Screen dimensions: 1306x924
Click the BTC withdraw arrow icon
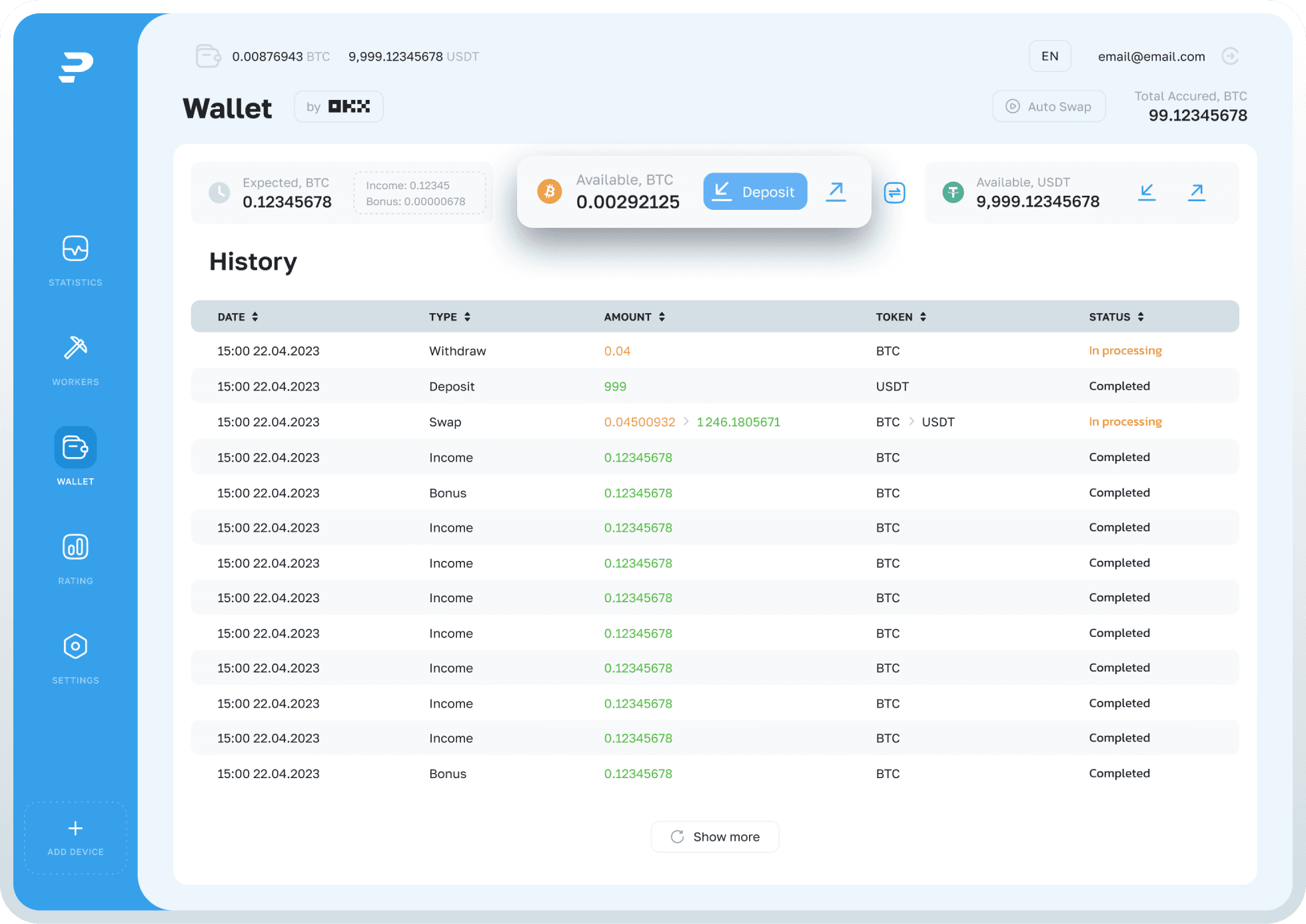(836, 192)
